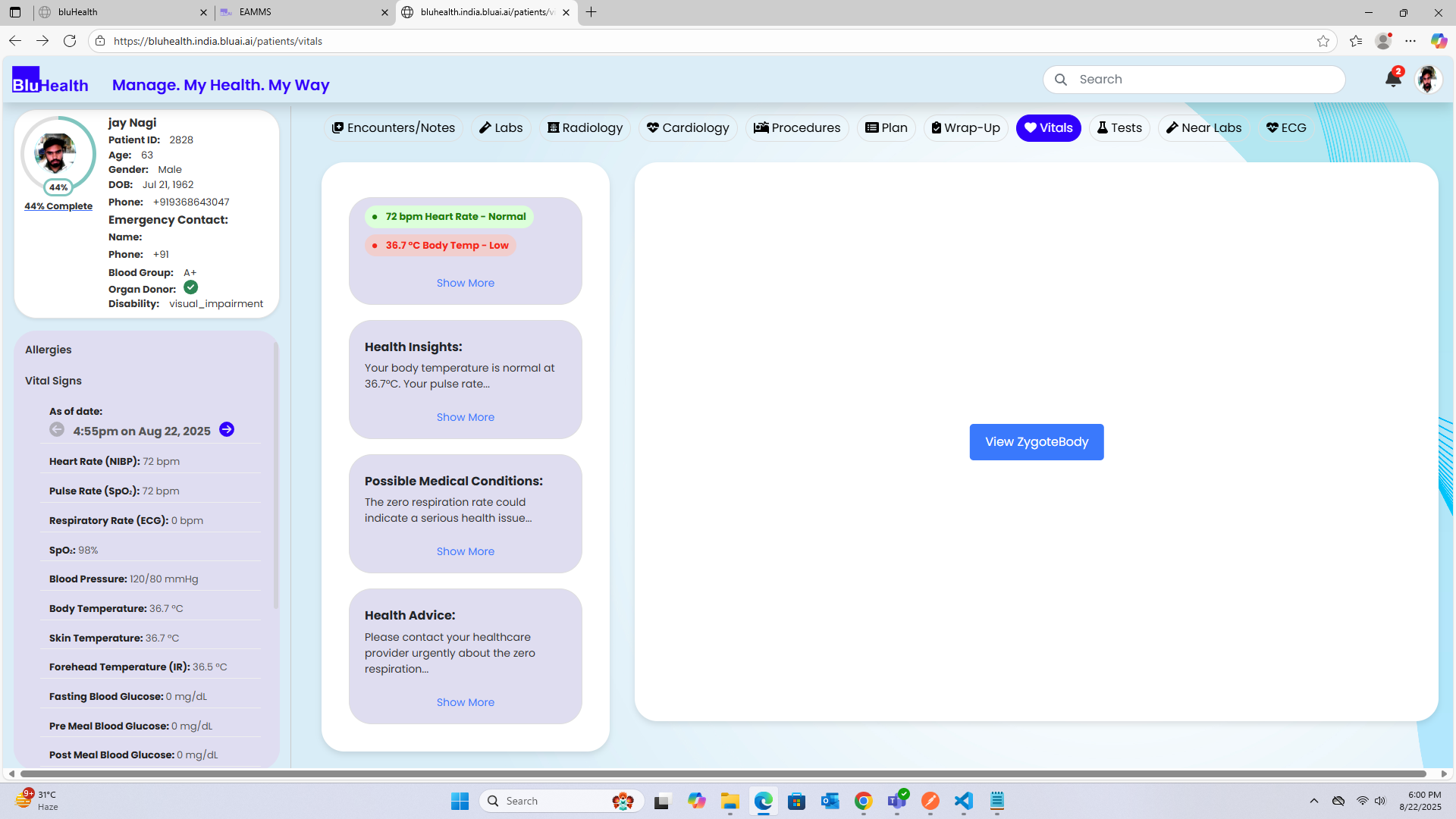Open the 44% Complete profile link
1456x819 pixels.
58,206
